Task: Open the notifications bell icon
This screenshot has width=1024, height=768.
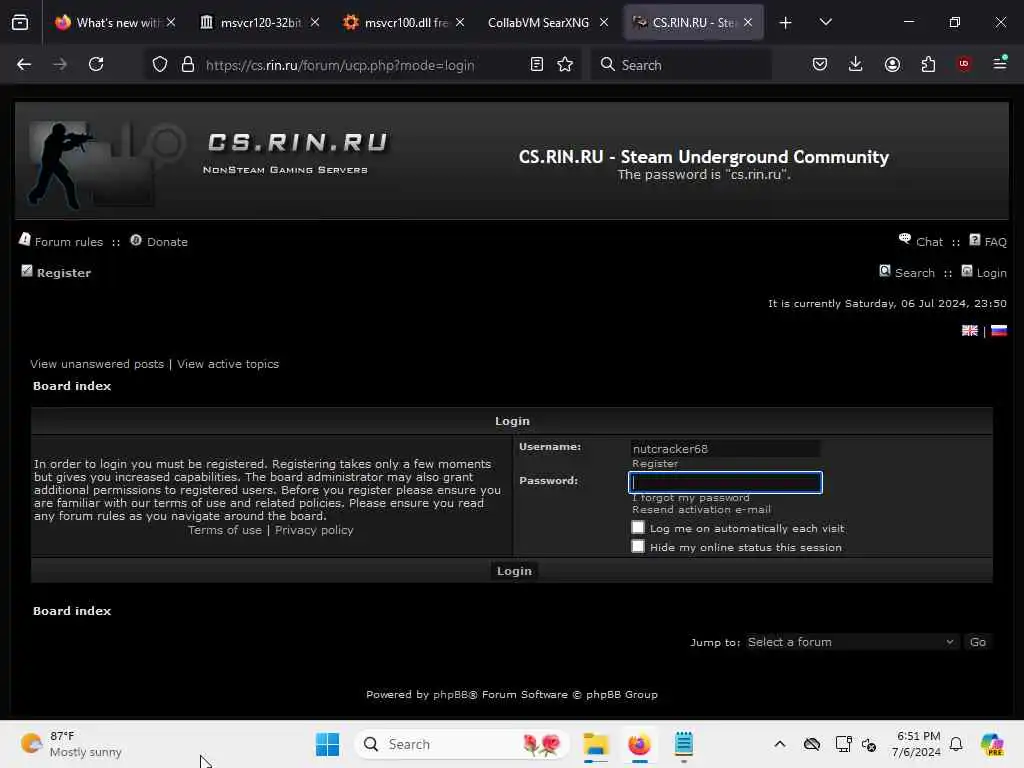Action: [956, 744]
